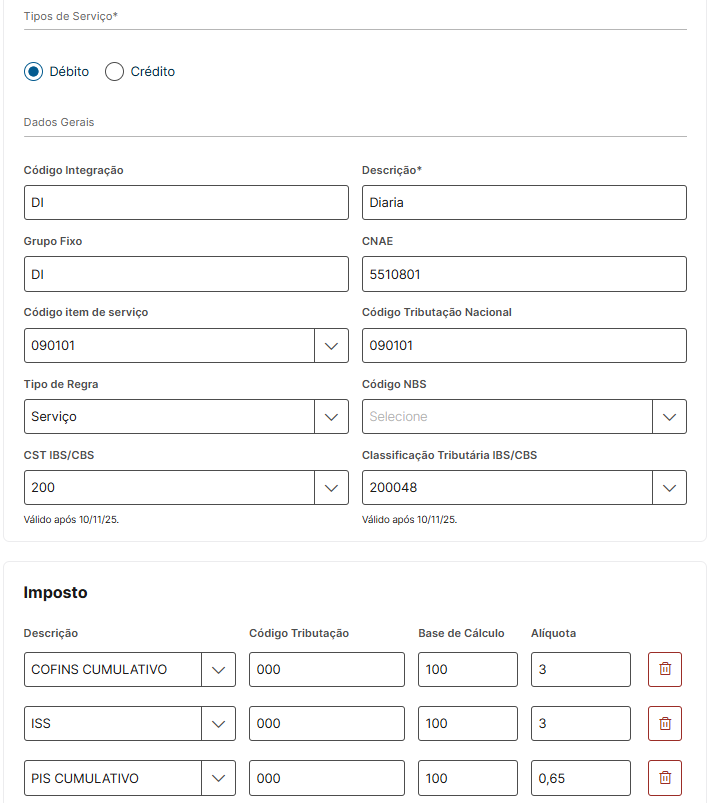Viewport: 712px width, 803px height.
Task: Click the PIS CUMULATIVO Alíquota field
Action: 580,778
